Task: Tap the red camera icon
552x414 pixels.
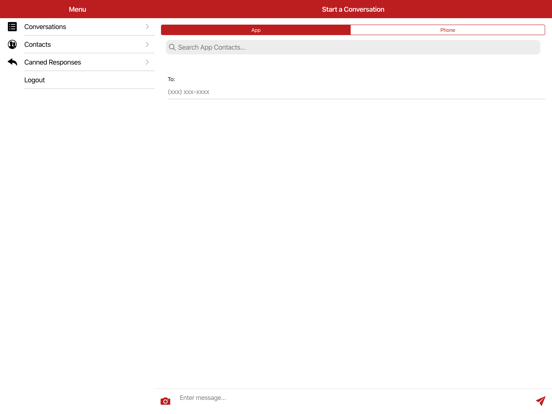Action: click(165, 401)
